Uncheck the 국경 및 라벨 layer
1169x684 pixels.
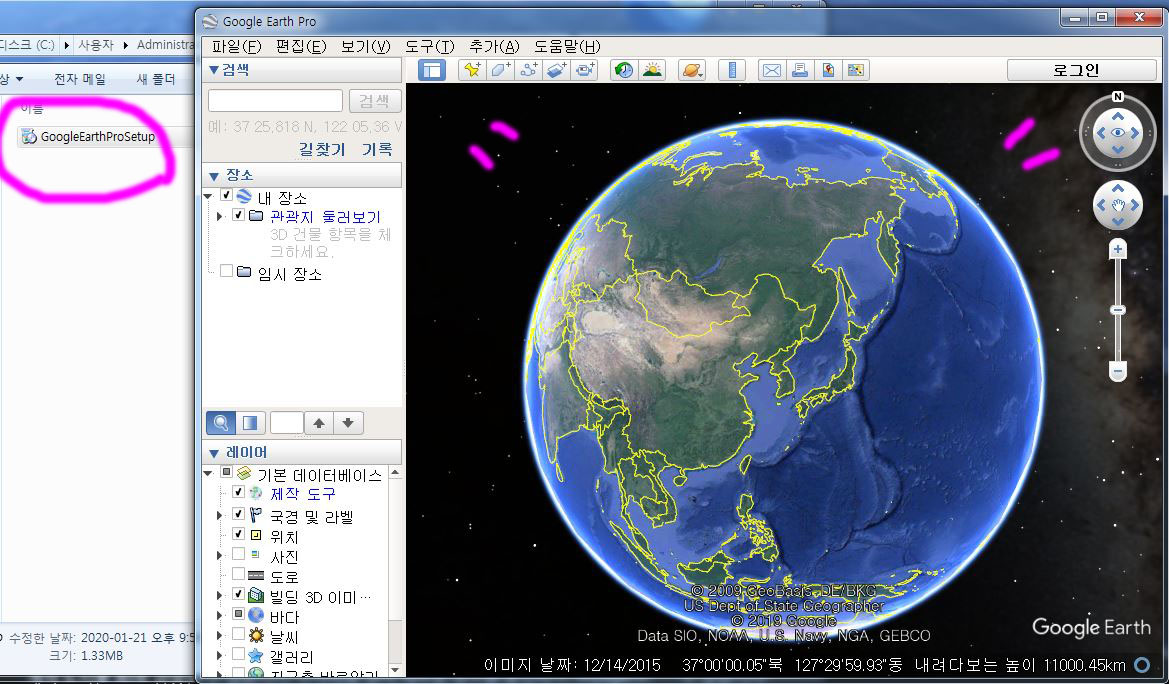(x=239, y=514)
